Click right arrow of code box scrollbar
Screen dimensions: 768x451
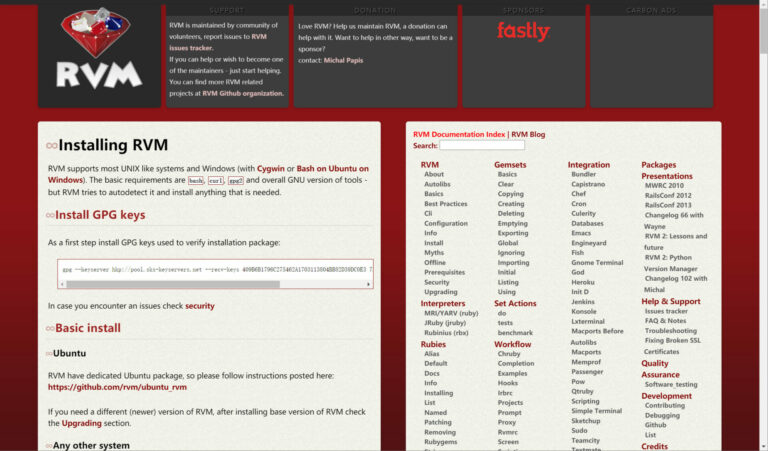368,284
